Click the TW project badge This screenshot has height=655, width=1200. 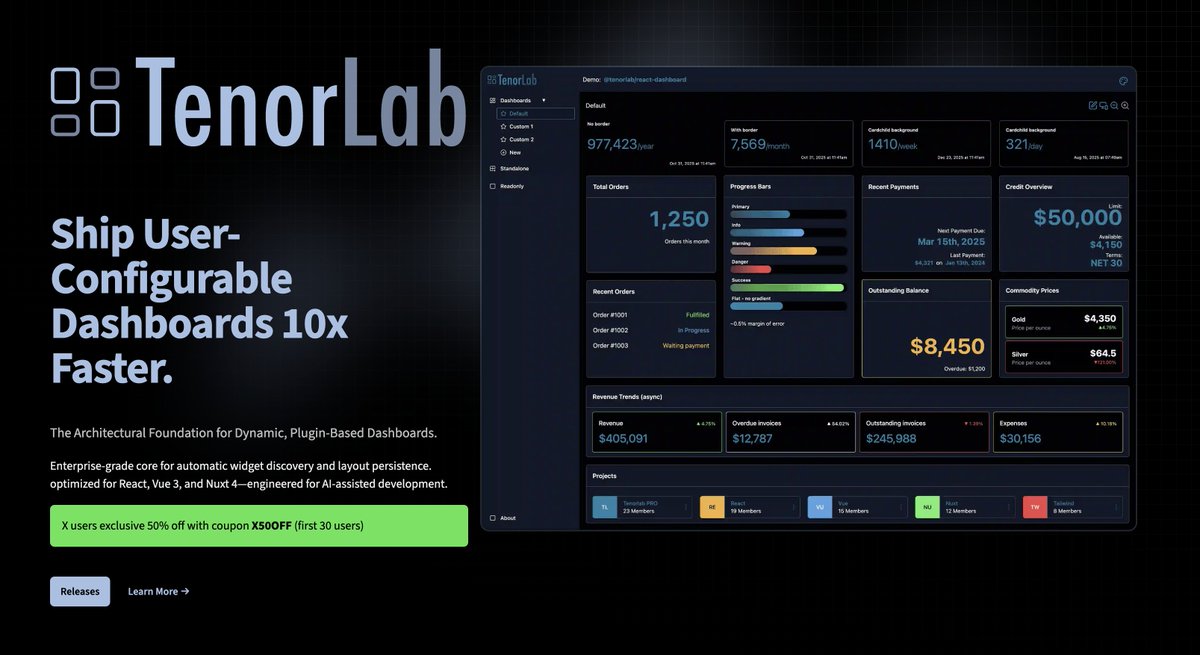pos(1035,507)
